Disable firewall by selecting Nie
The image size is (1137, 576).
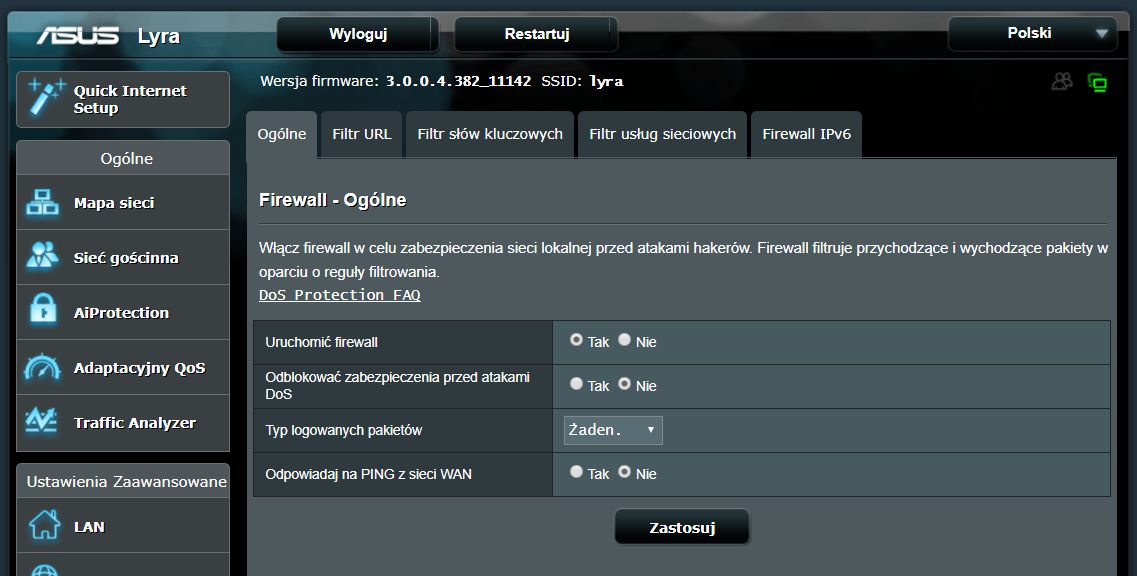624,340
